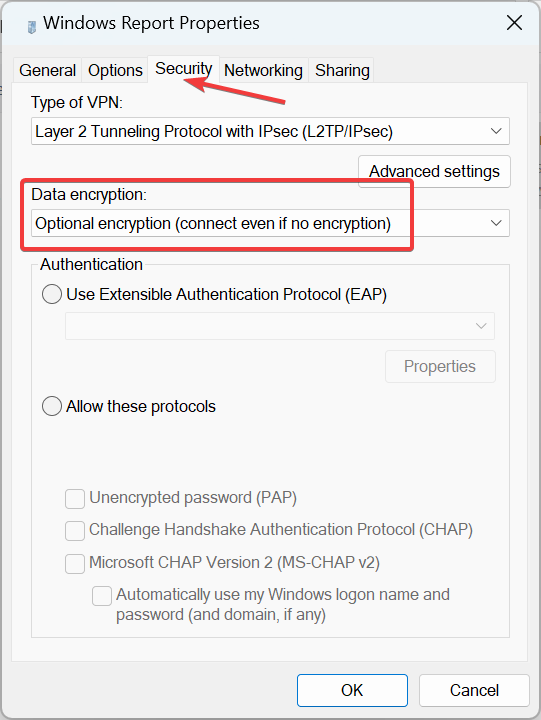Open the Sharing tab
This screenshot has width=541, height=720.
tap(342, 70)
